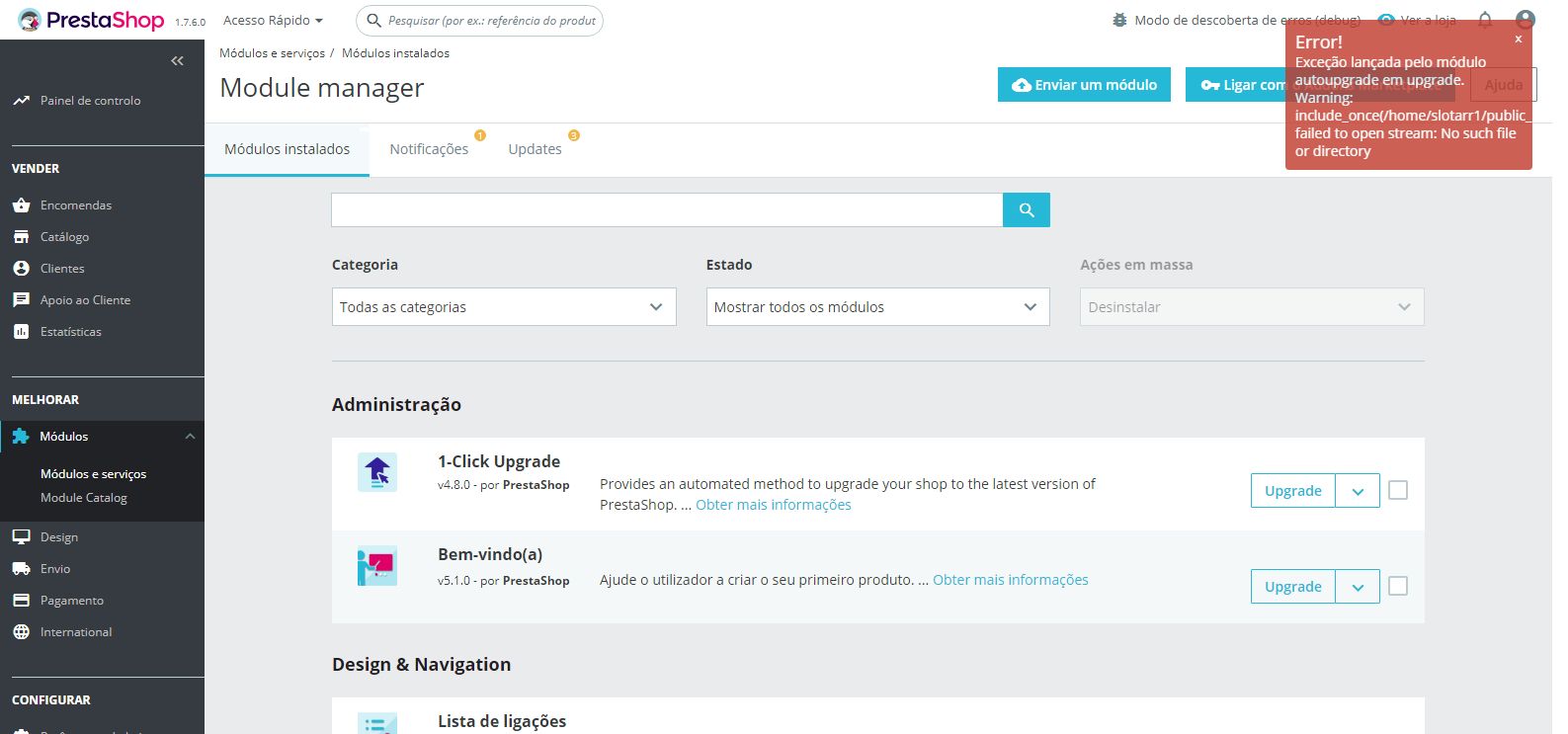
Task: Click Módulos e serviços breadcrumb link
Action: click(272, 53)
